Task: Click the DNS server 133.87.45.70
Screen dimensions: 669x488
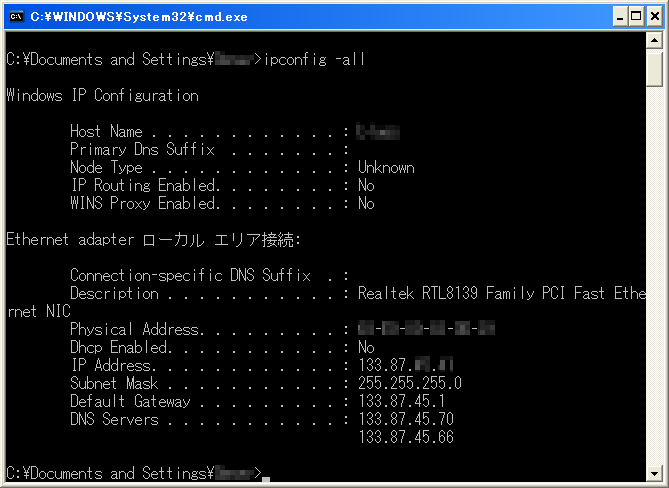Action: [406, 419]
